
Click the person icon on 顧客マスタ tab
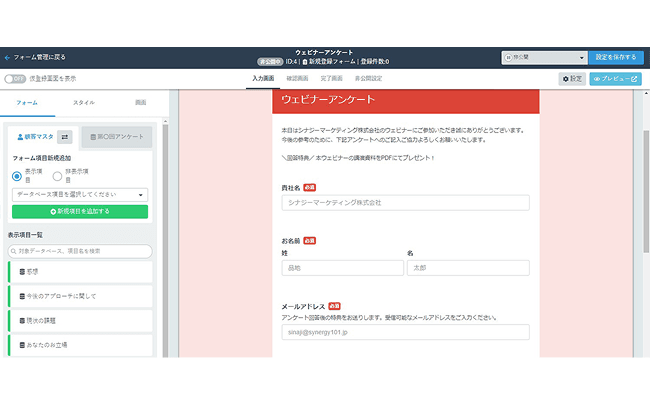click(x=20, y=137)
